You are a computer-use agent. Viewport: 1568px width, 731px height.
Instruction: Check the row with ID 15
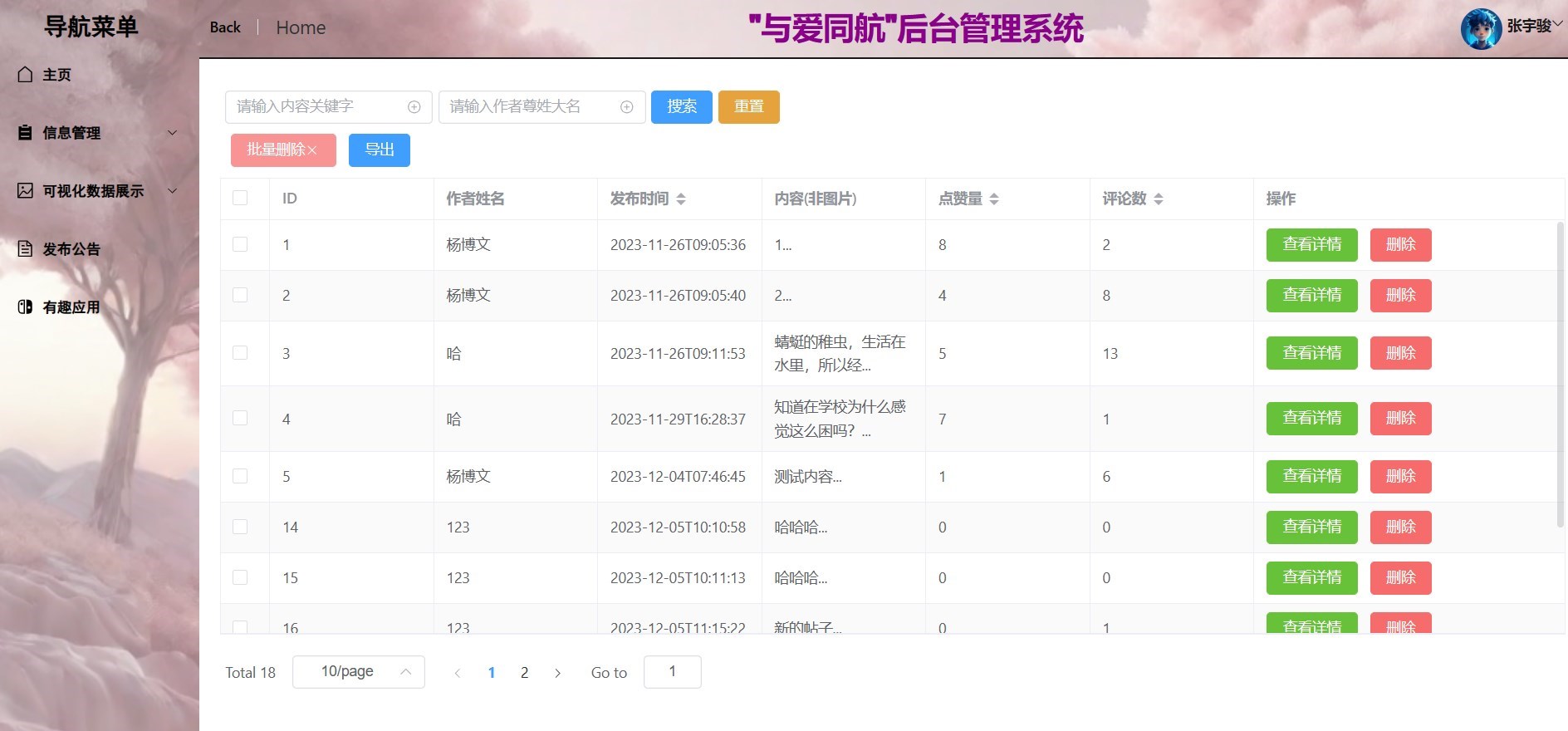[x=240, y=577]
